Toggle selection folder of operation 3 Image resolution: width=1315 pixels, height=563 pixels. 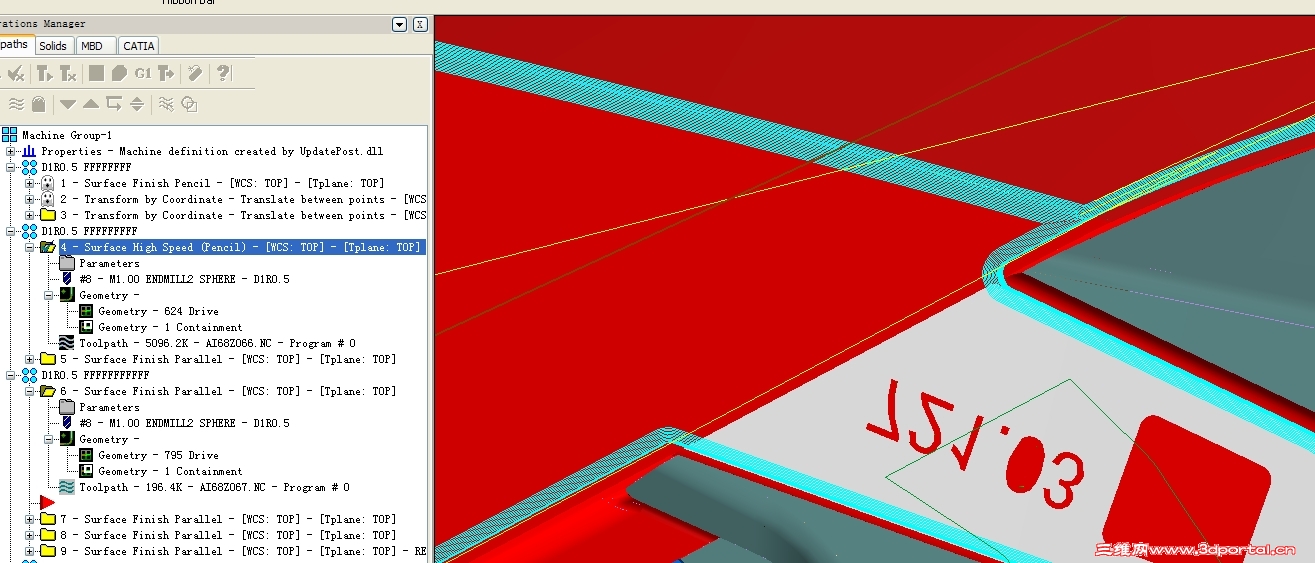point(48,215)
